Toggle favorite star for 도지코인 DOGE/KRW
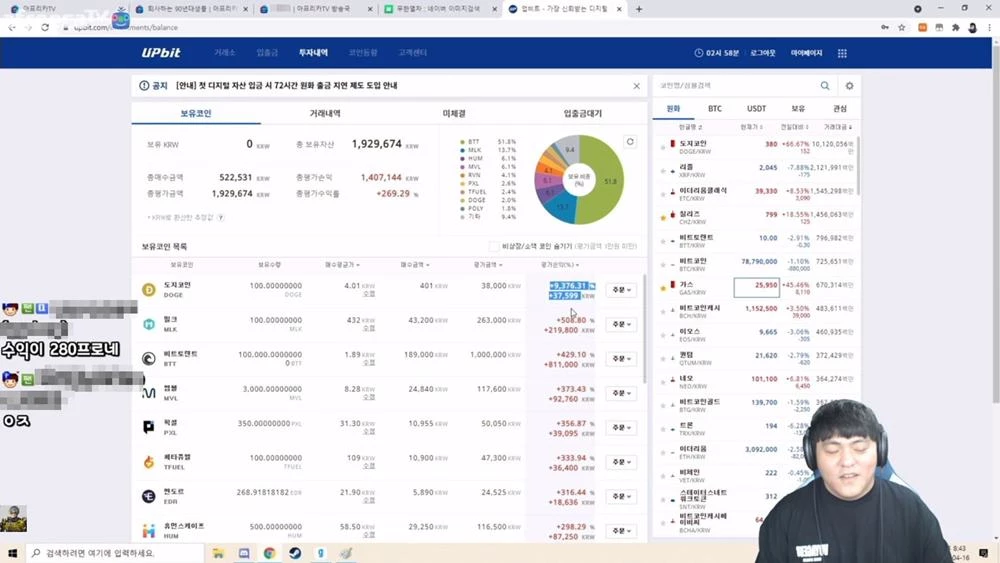This screenshot has width=1000, height=563. tap(662, 147)
